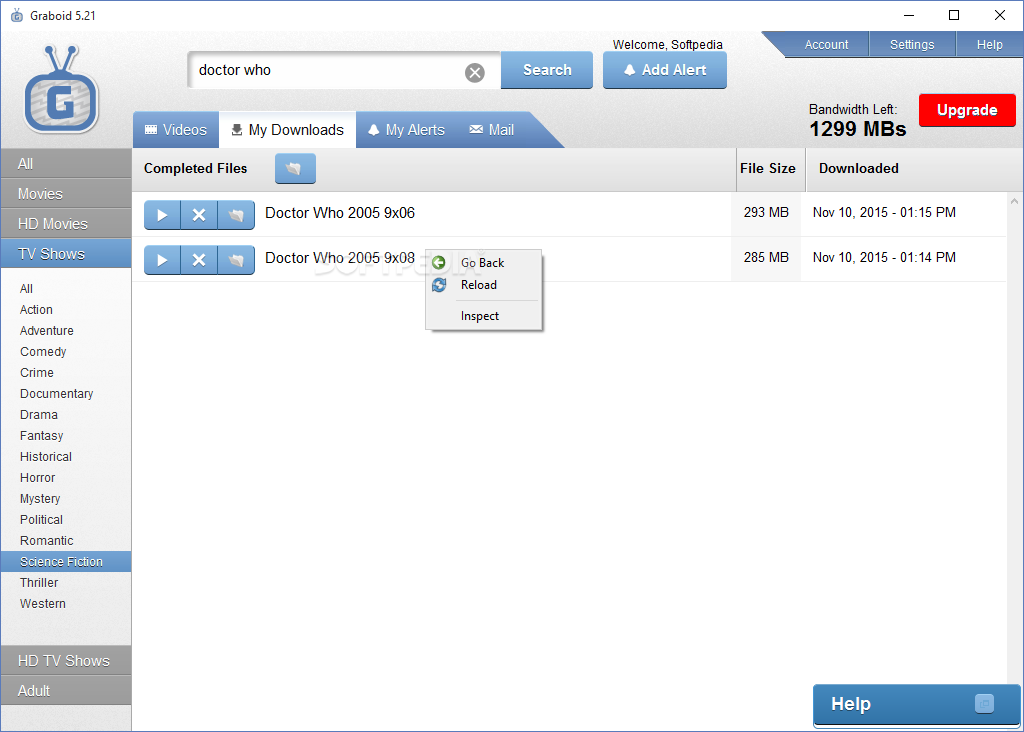Screen dimensions: 1024x732
Task: Click the Add Alert button
Action: pyautogui.click(x=665, y=70)
